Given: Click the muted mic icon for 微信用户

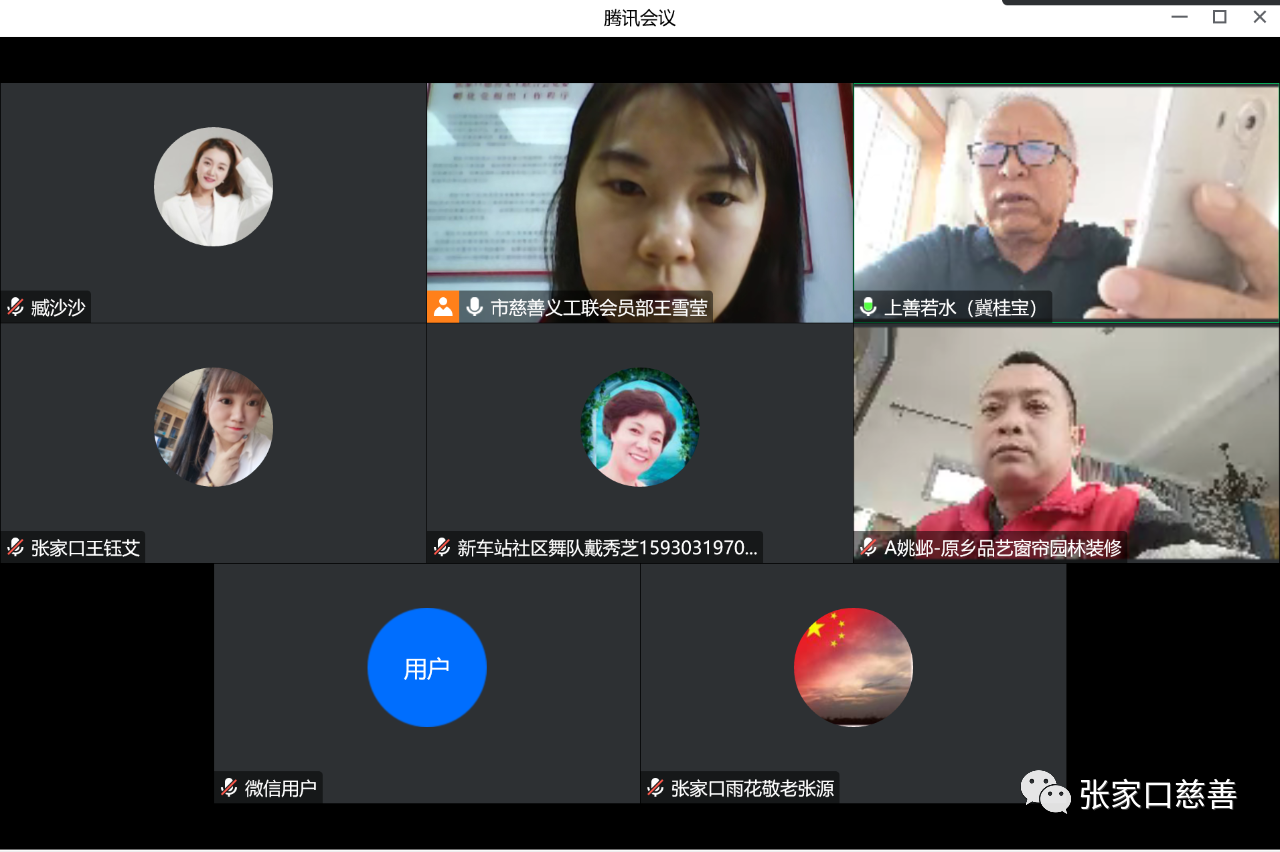Looking at the screenshot, I should pos(229,788).
